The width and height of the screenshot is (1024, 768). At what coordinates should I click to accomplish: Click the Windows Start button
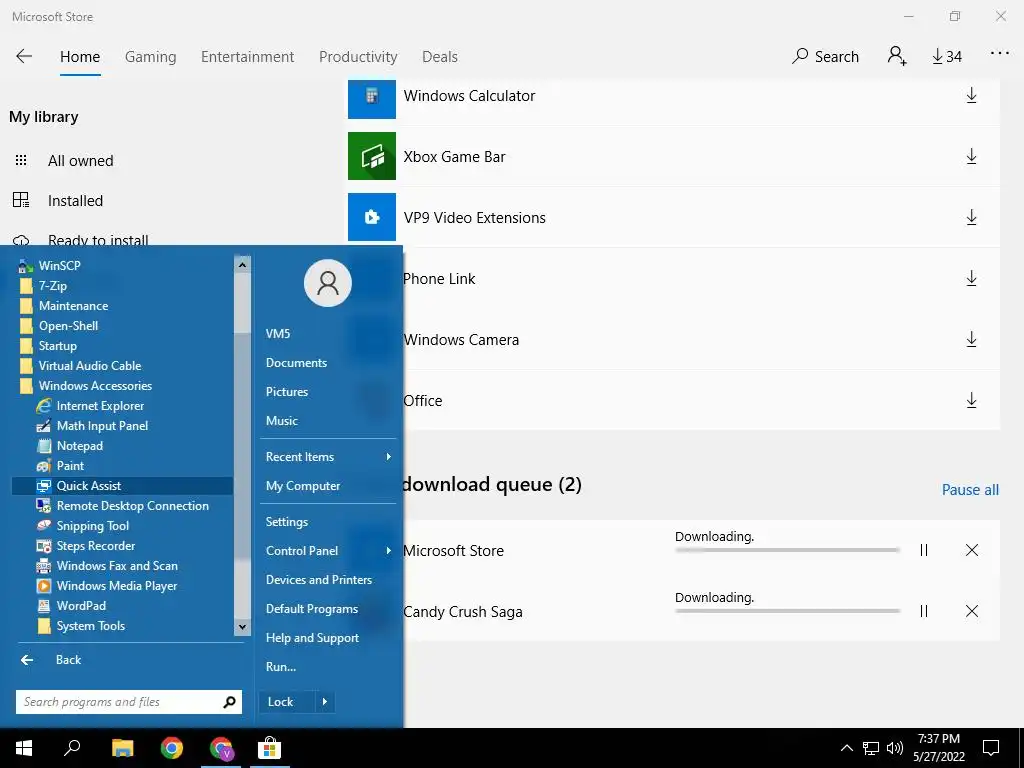click(x=24, y=748)
